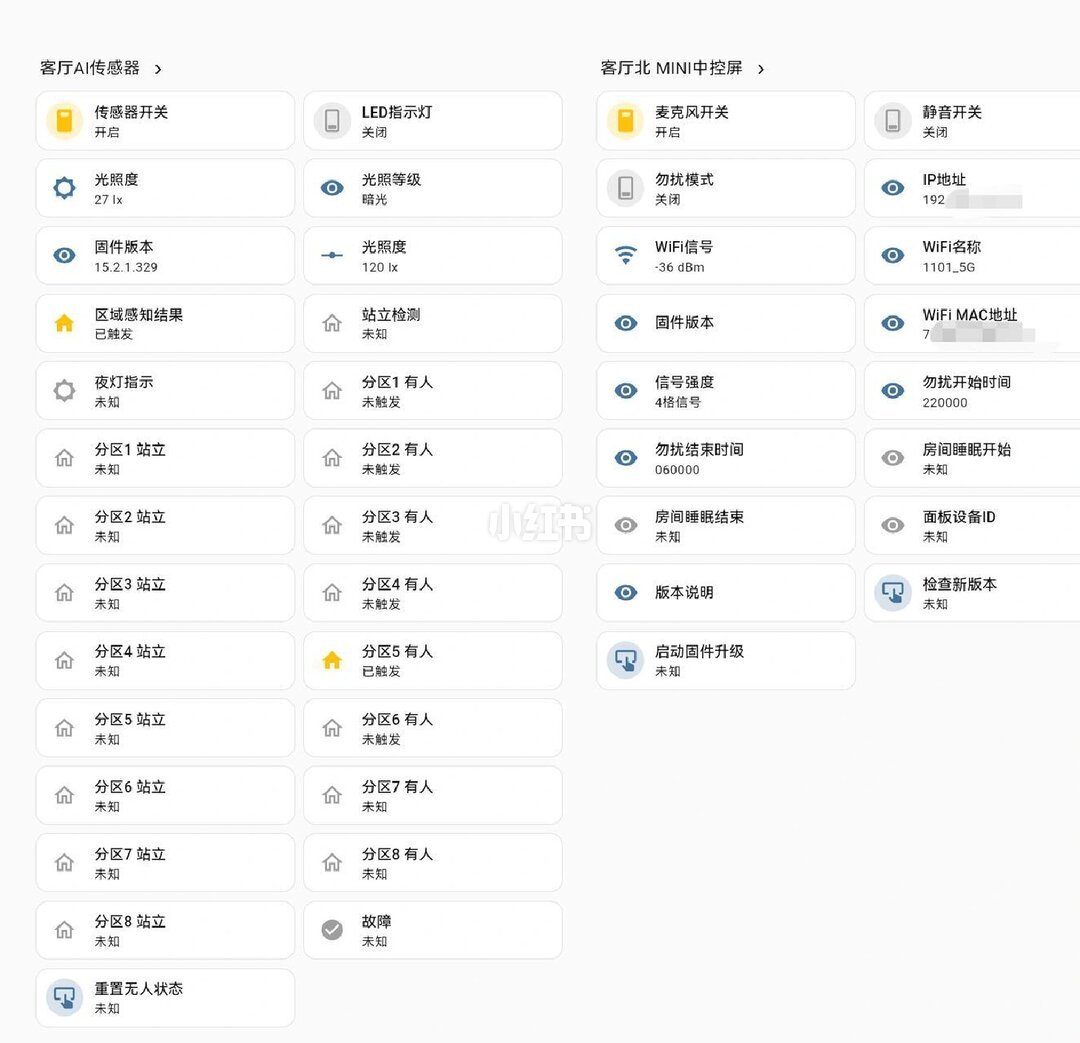
Task: Open the 客厅北 MINI中控屏 heading link
Action: pos(671,68)
